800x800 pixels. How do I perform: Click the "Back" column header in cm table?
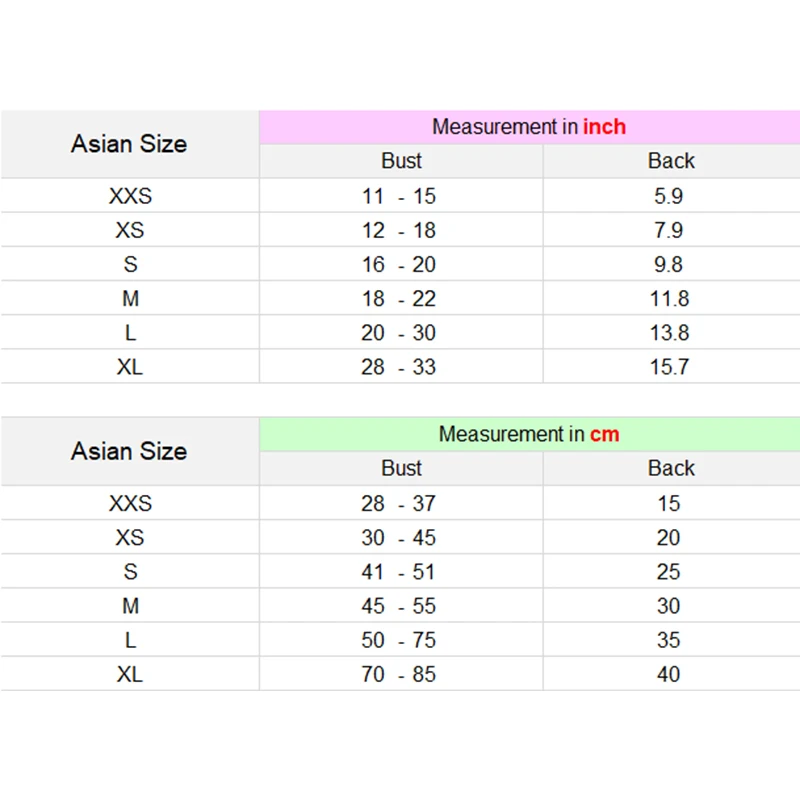click(x=670, y=468)
